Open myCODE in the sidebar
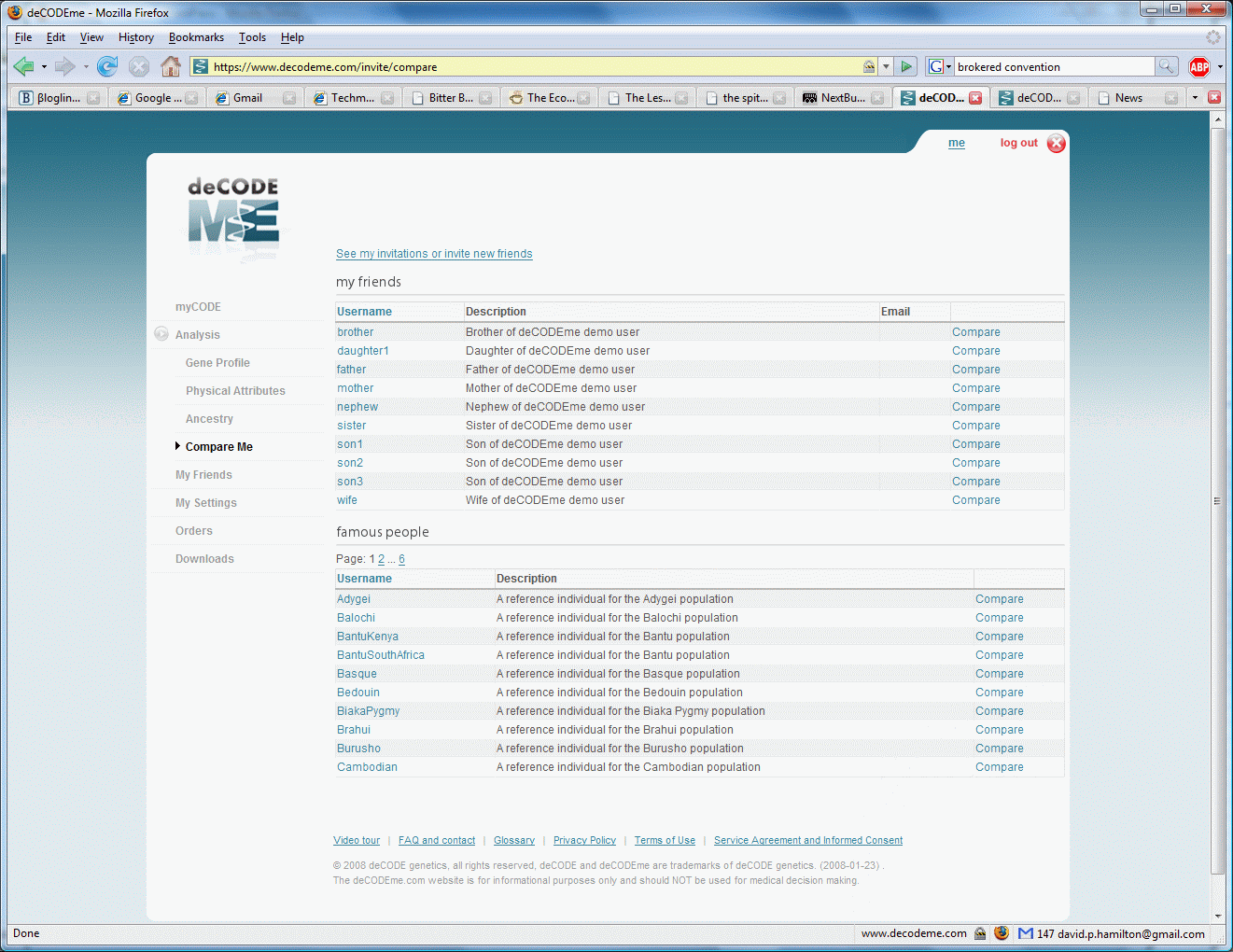This screenshot has height=952, width=1233. [x=198, y=307]
